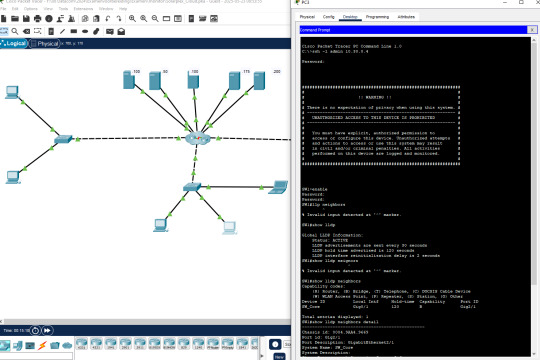This screenshot has height=360, width=540.
Task: Click the Add Simple PDU envelope icon
Action: [110, 31]
